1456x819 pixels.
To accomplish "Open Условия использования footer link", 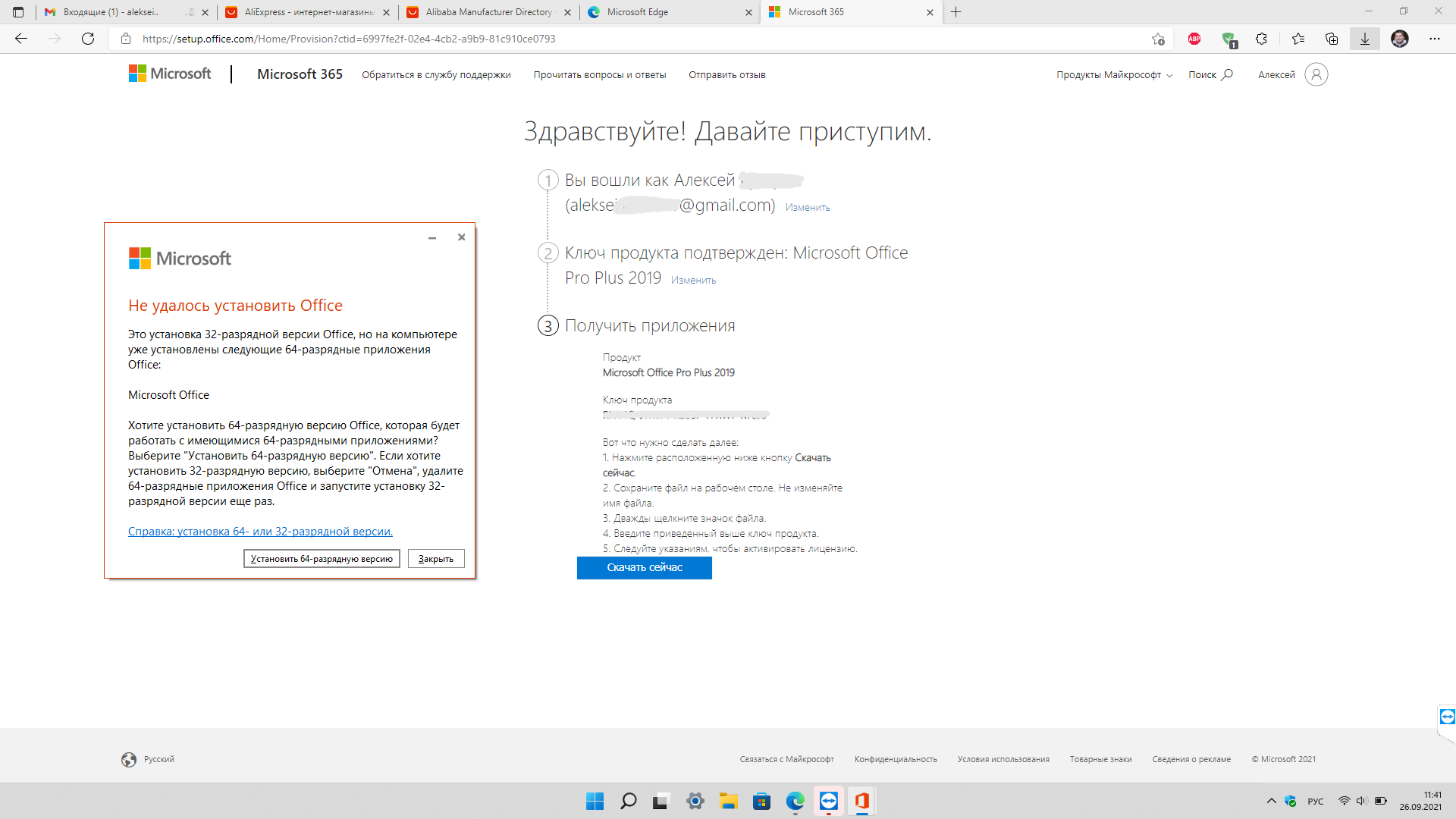I will [x=1003, y=759].
